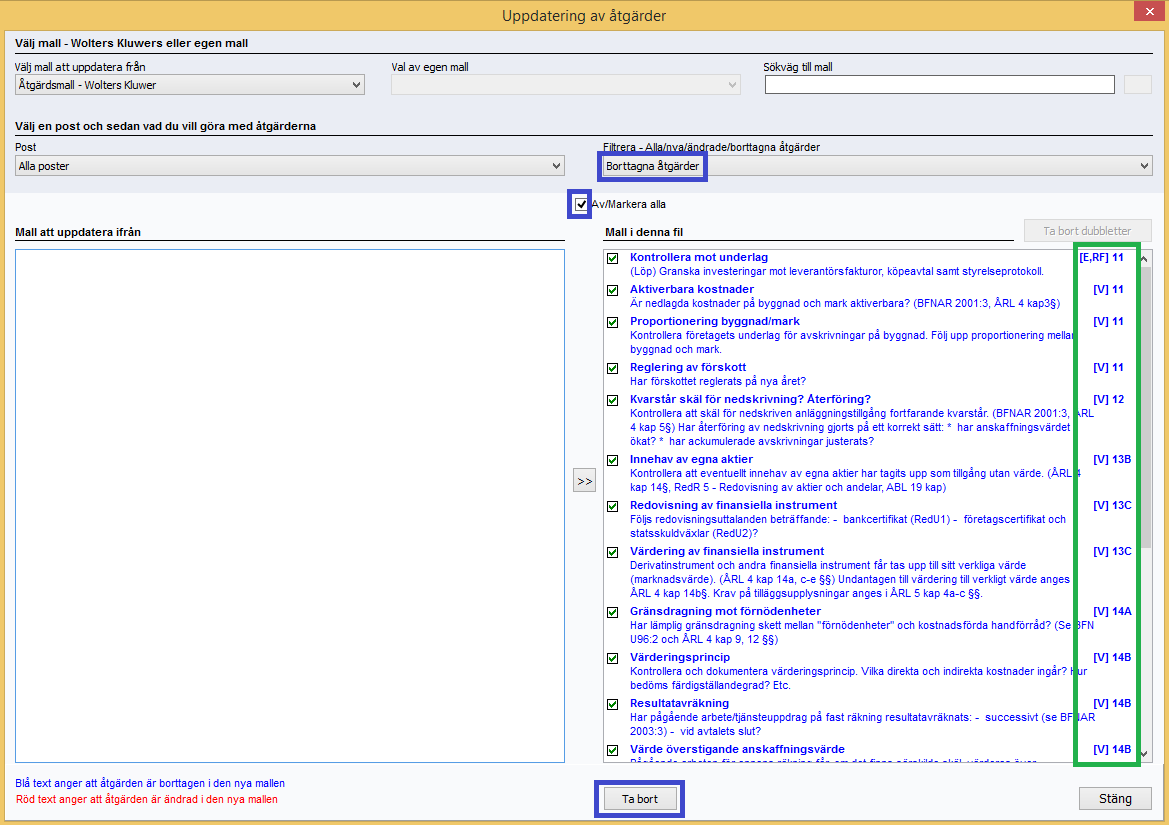Uncheck 'Redovisning av finansiella instrument' checkbox
The image size is (1169, 825).
coord(613,507)
